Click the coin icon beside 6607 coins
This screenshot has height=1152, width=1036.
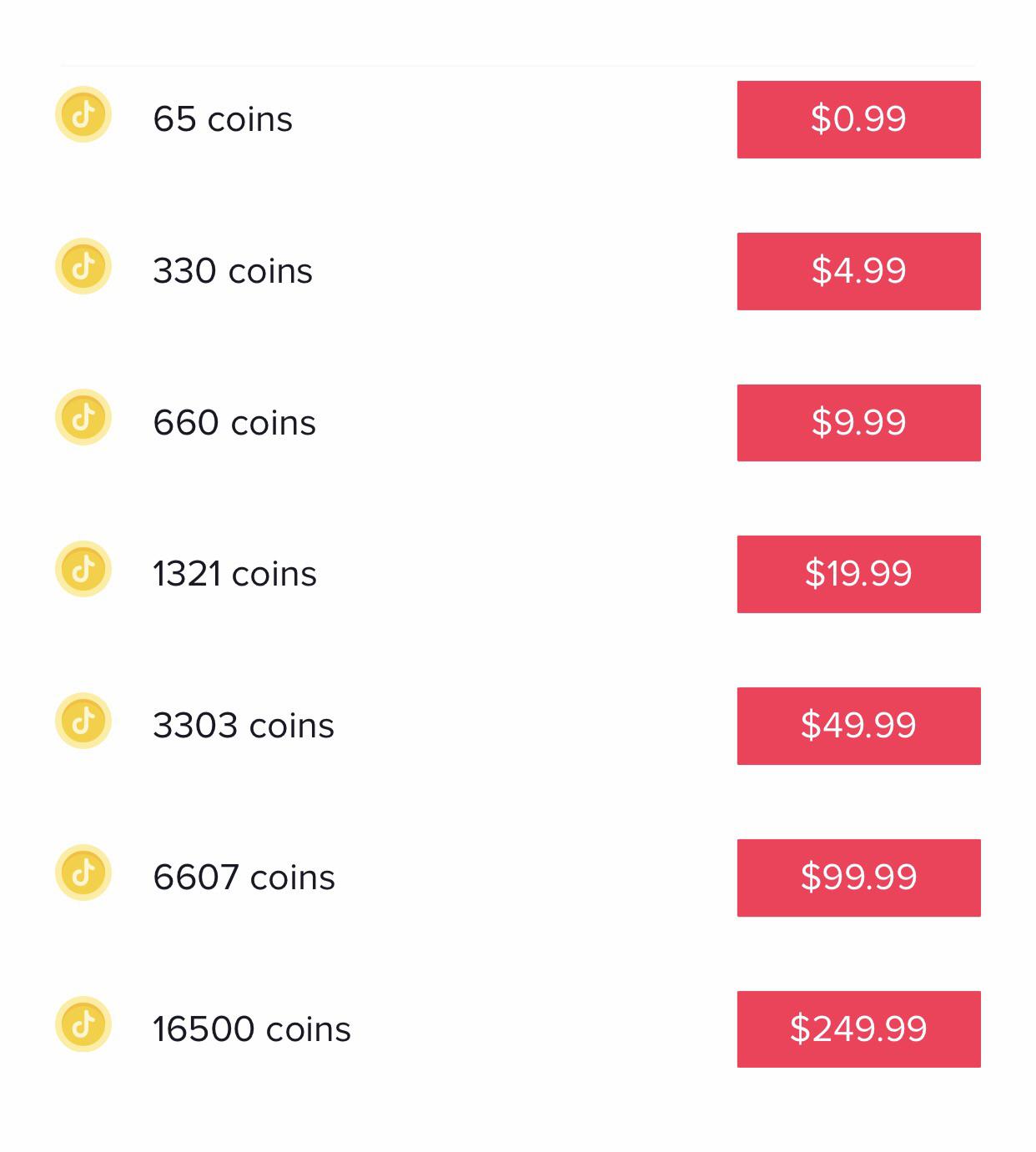[x=83, y=873]
